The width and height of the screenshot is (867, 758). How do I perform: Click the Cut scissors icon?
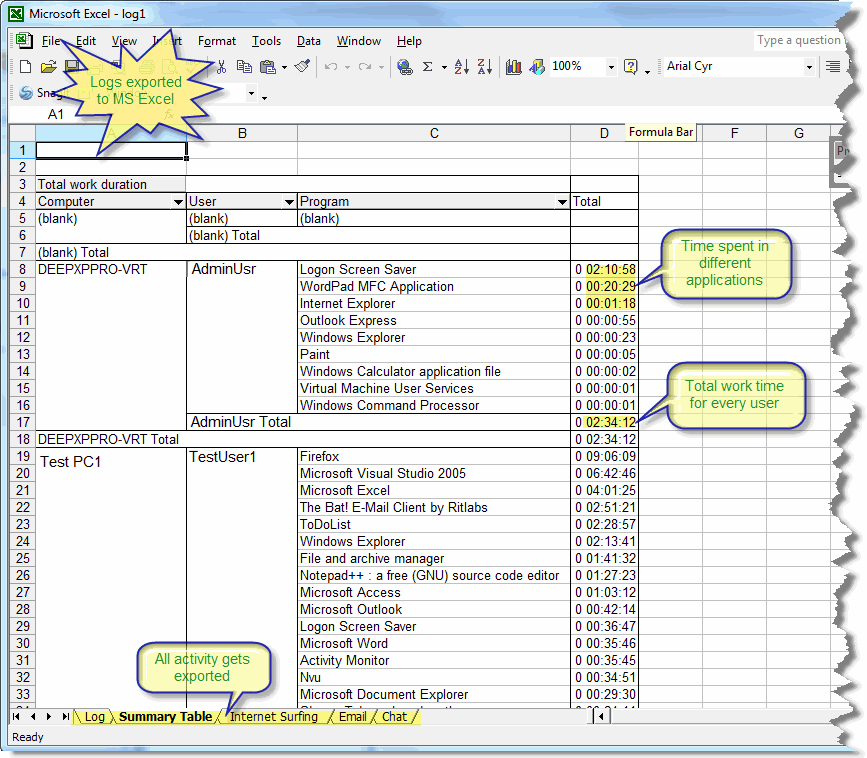[221, 67]
